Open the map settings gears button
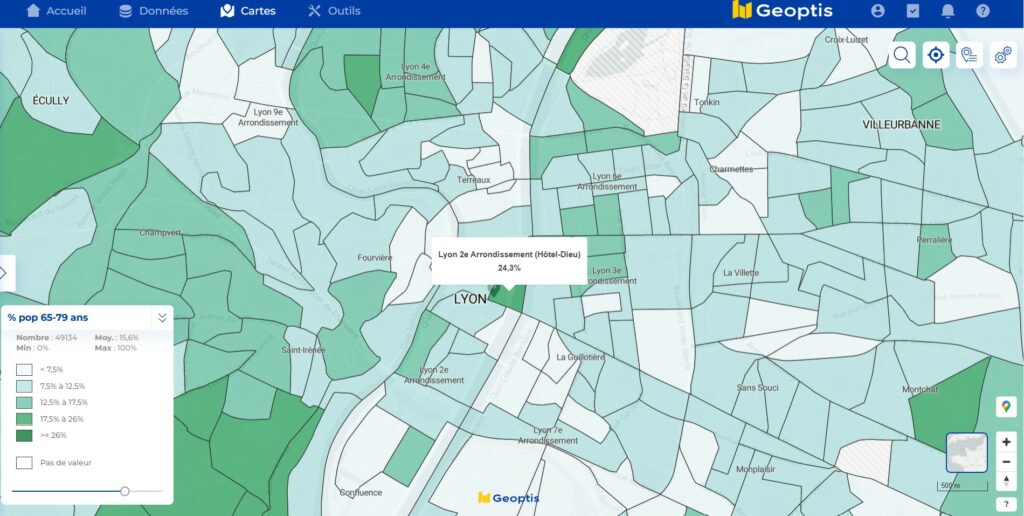The image size is (1024, 516). click(1003, 55)
